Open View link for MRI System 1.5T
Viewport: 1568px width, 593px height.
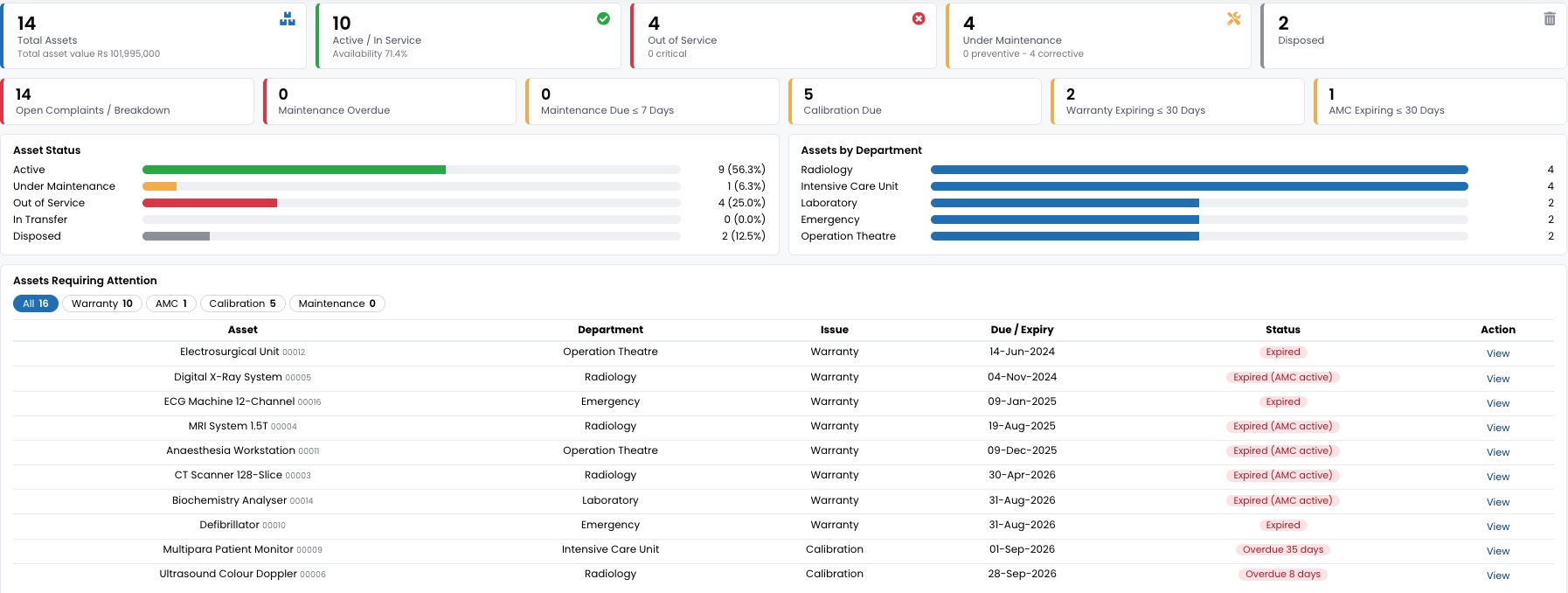click(1498, 428)
